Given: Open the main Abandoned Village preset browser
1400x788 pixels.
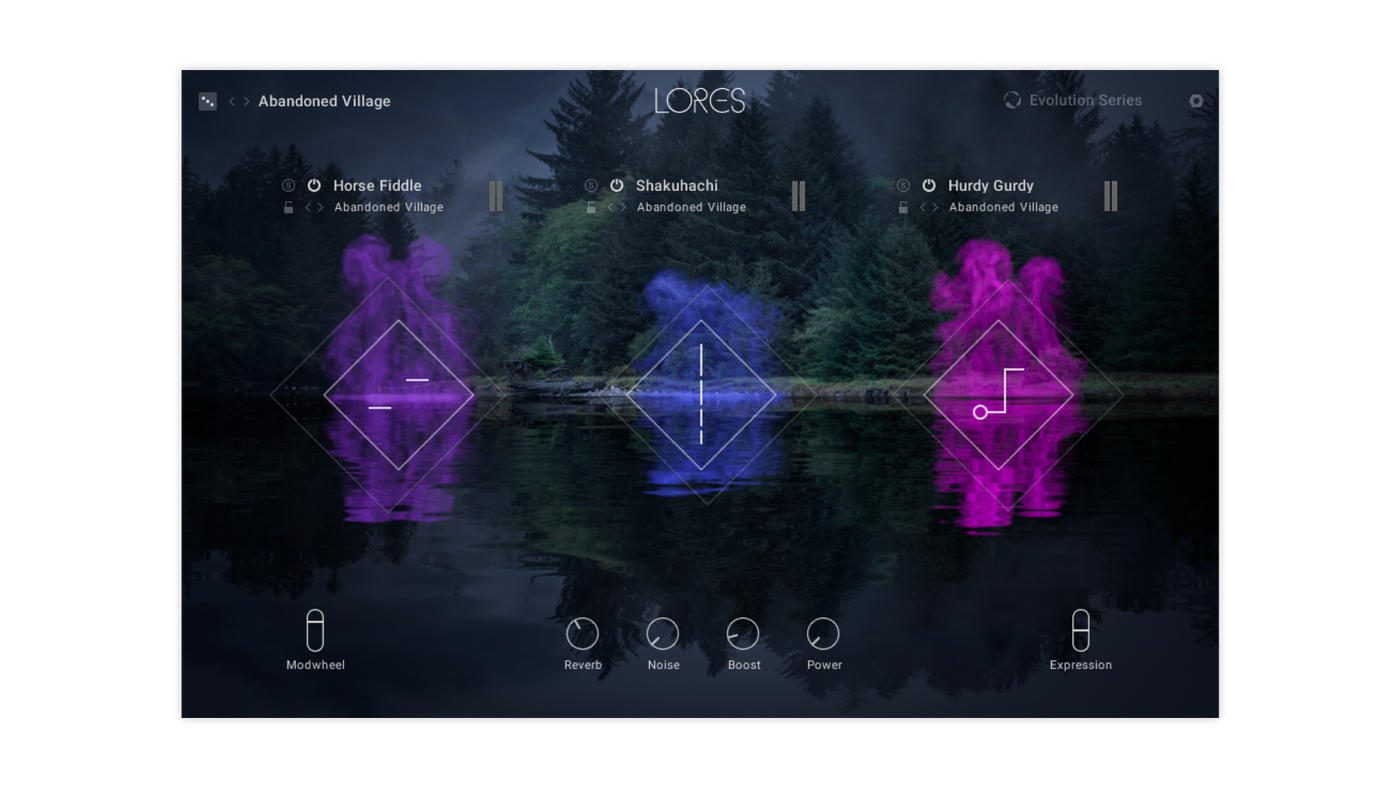Looking at the screenshot, I should coord(325,101).
